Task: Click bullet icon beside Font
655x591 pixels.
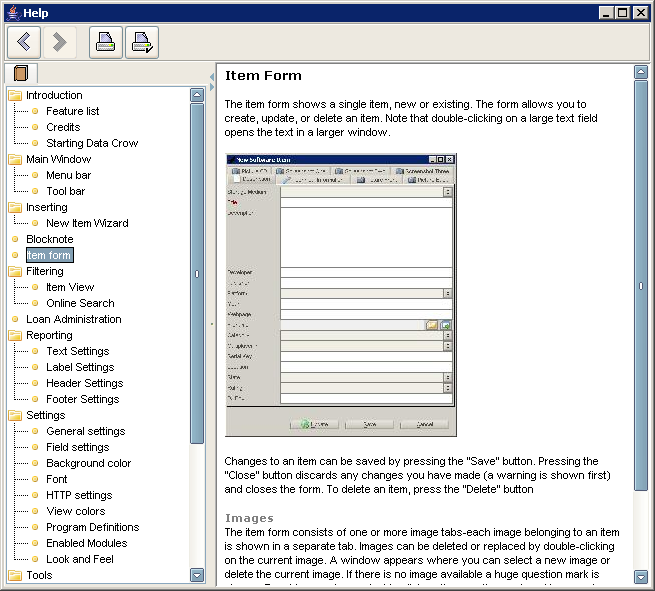Action: coord(36,479)
